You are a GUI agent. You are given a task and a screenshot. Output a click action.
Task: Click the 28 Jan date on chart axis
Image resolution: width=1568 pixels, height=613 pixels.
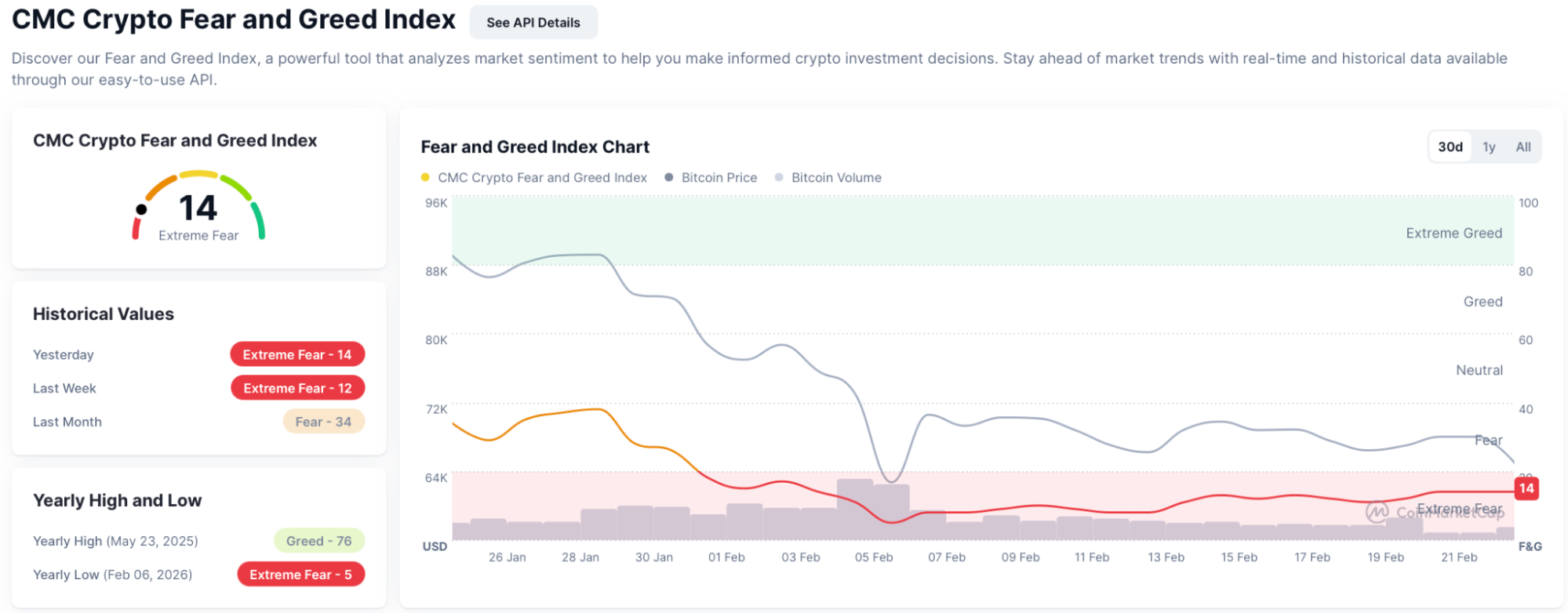click(580, 557)
